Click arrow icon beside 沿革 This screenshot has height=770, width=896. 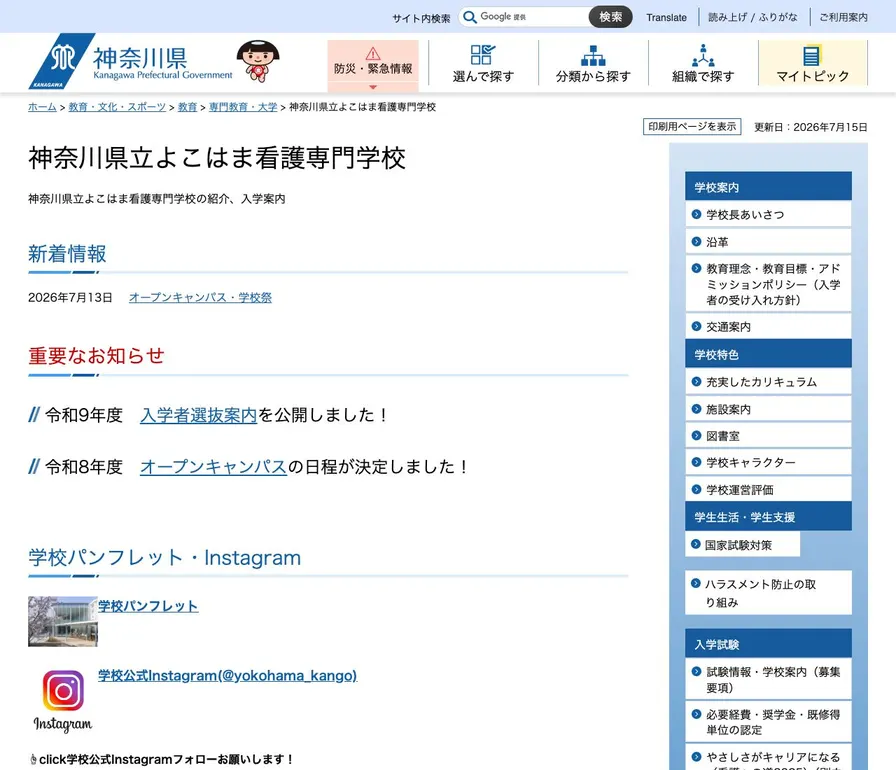click(x=696, y=241)
